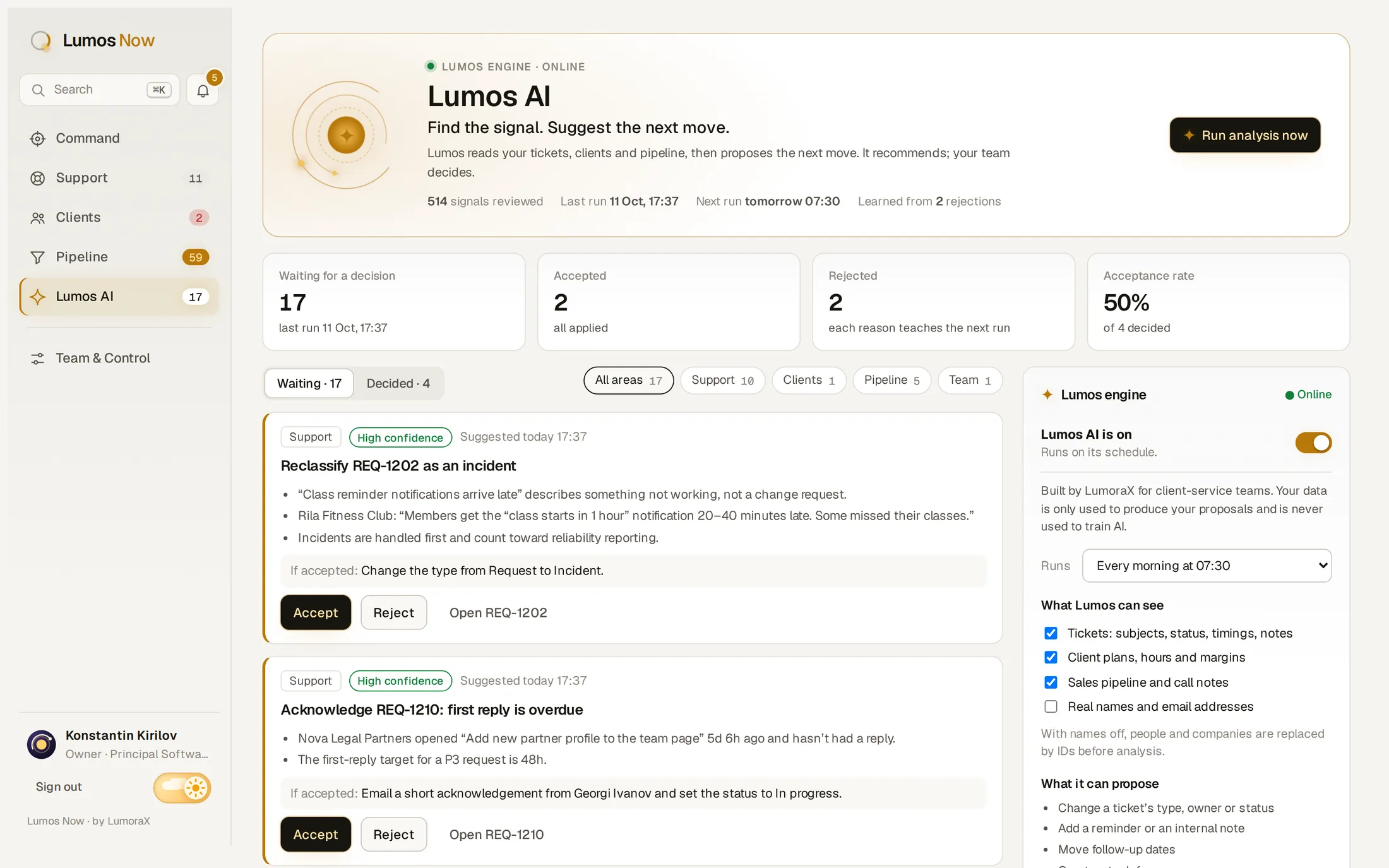Viewport: 1389px width, 868px height.
Task: Click the ⌘K shortcut badge
Action: pos(158,90)
